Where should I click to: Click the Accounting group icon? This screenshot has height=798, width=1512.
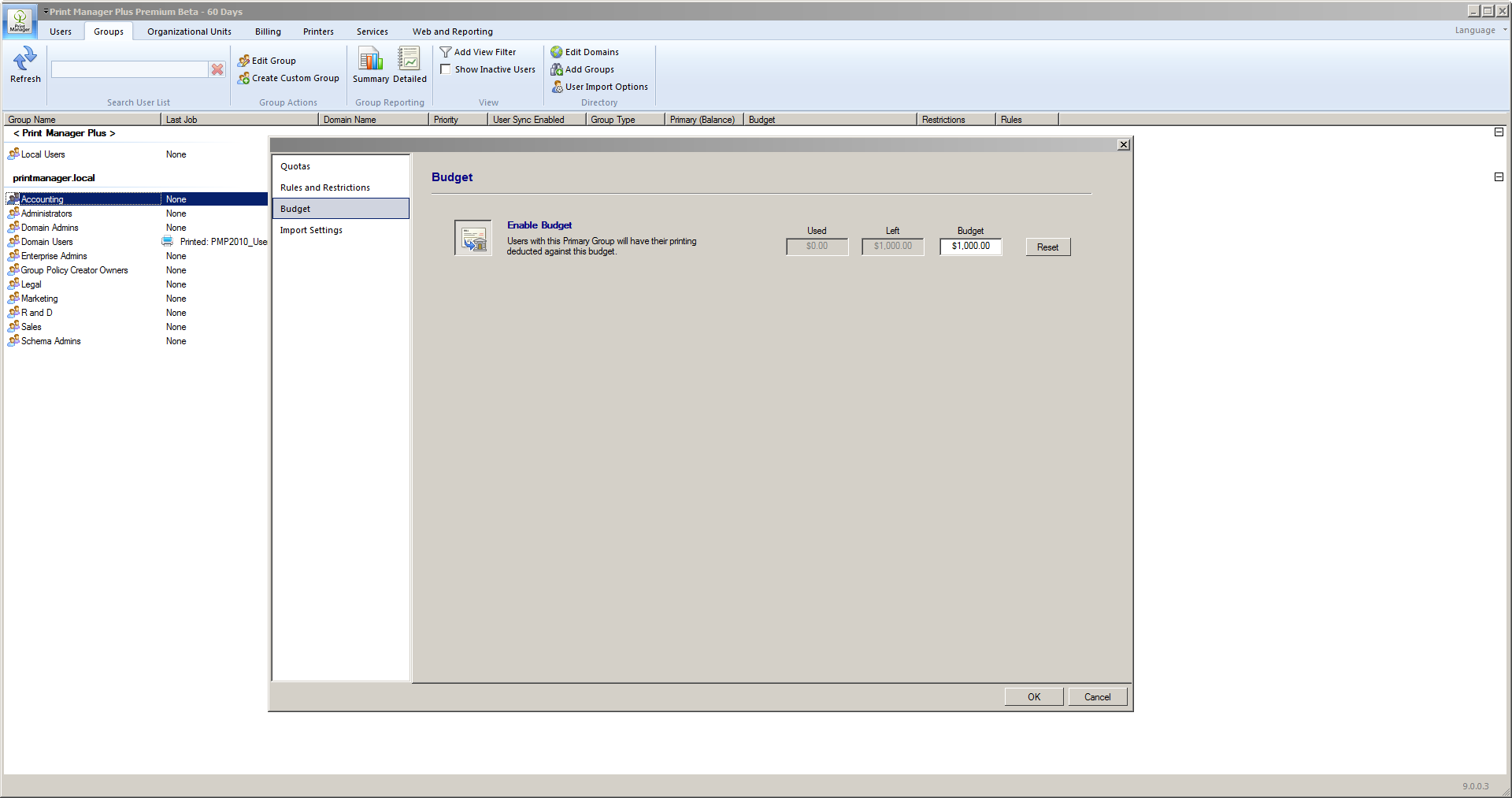pos(13,199)
